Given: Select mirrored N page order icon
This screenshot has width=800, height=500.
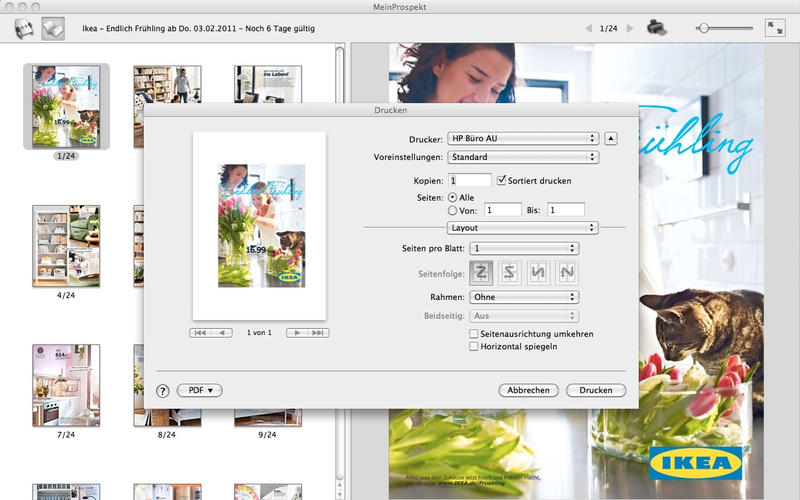Looking at the screenshot, I should tap(538, 272).
